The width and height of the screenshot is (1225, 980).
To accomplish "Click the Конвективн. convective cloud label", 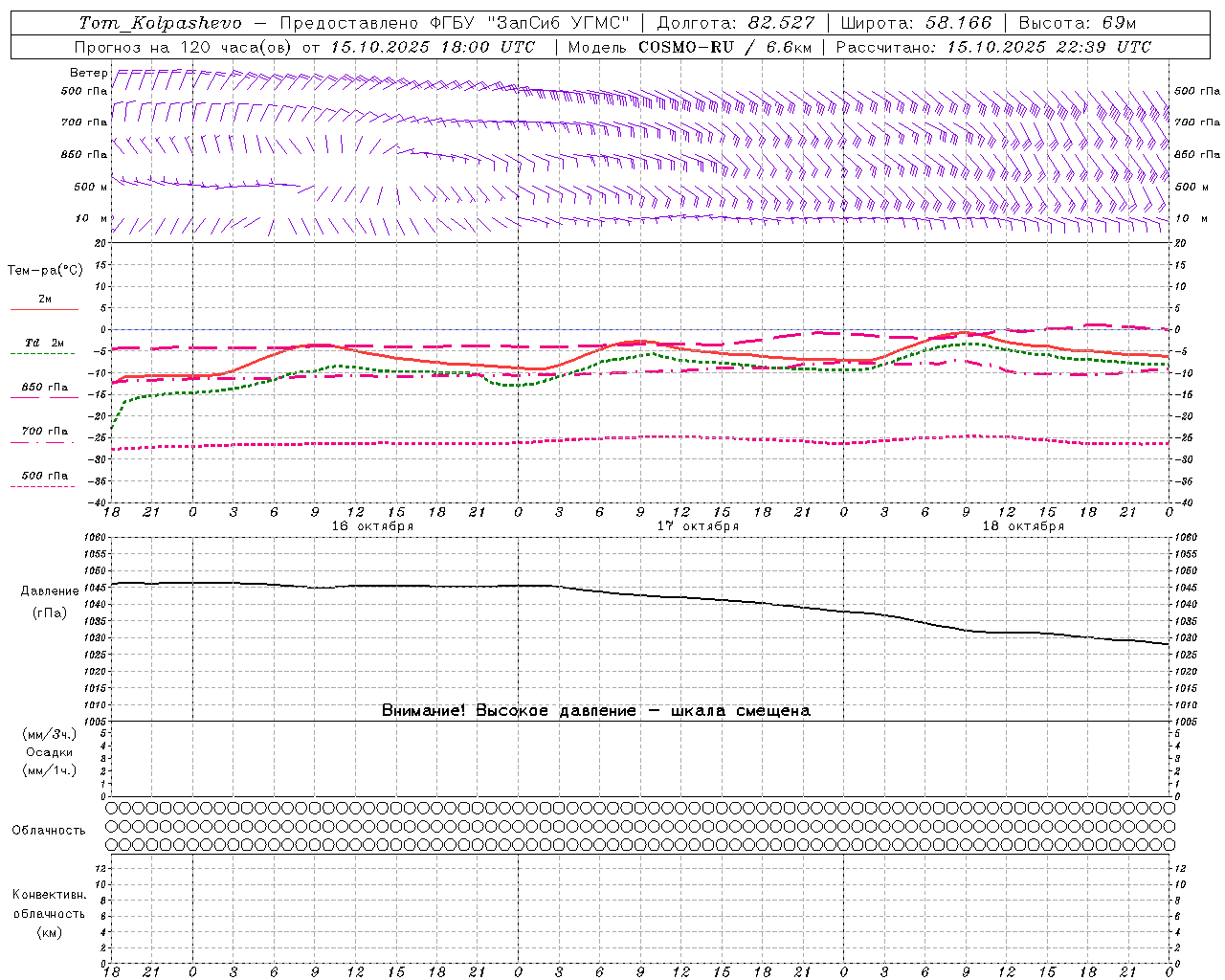I will coord(49,895).
